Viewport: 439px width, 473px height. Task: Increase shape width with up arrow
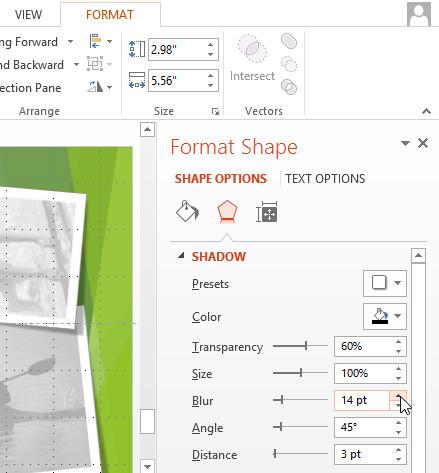210,76
